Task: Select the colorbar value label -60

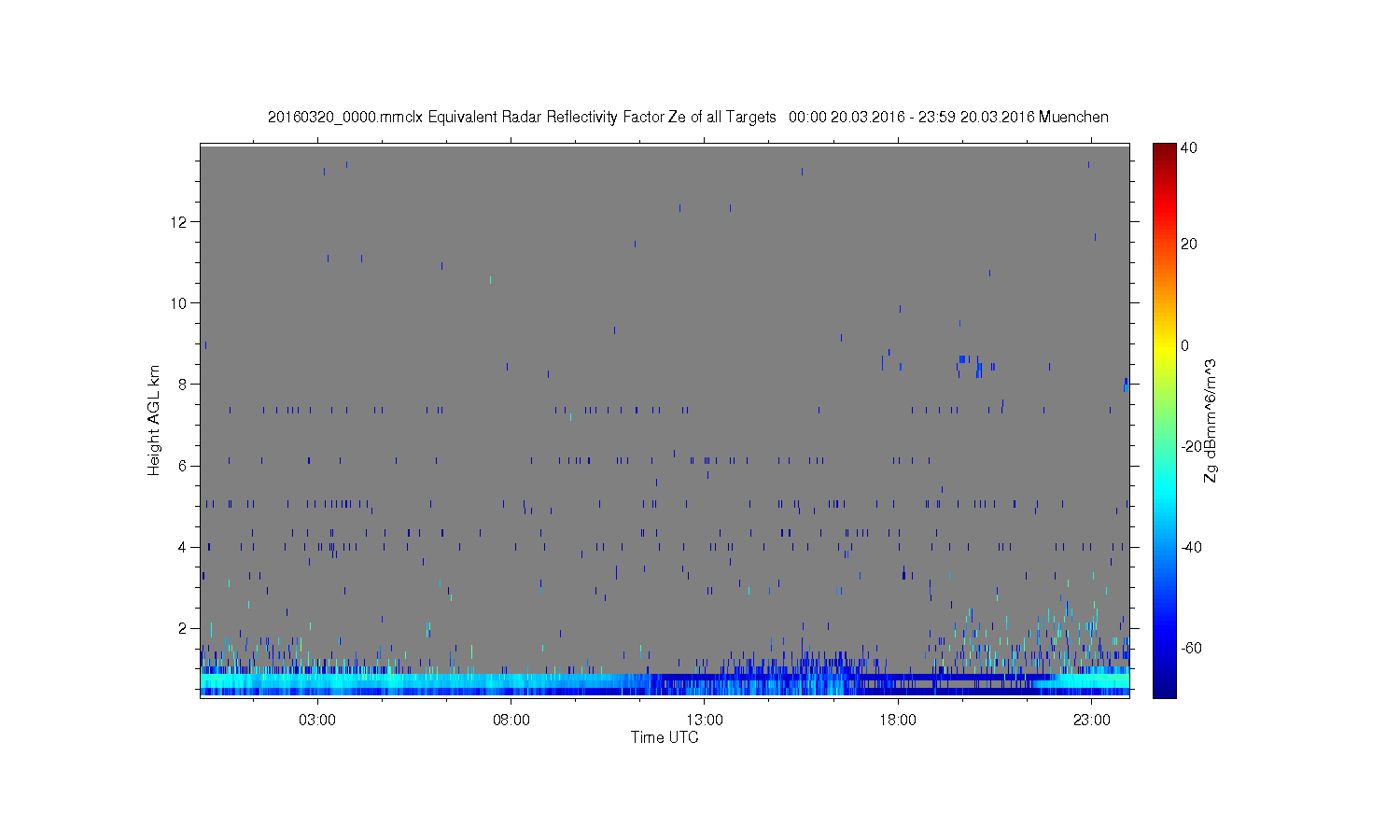Action: tap(1191, 649)
